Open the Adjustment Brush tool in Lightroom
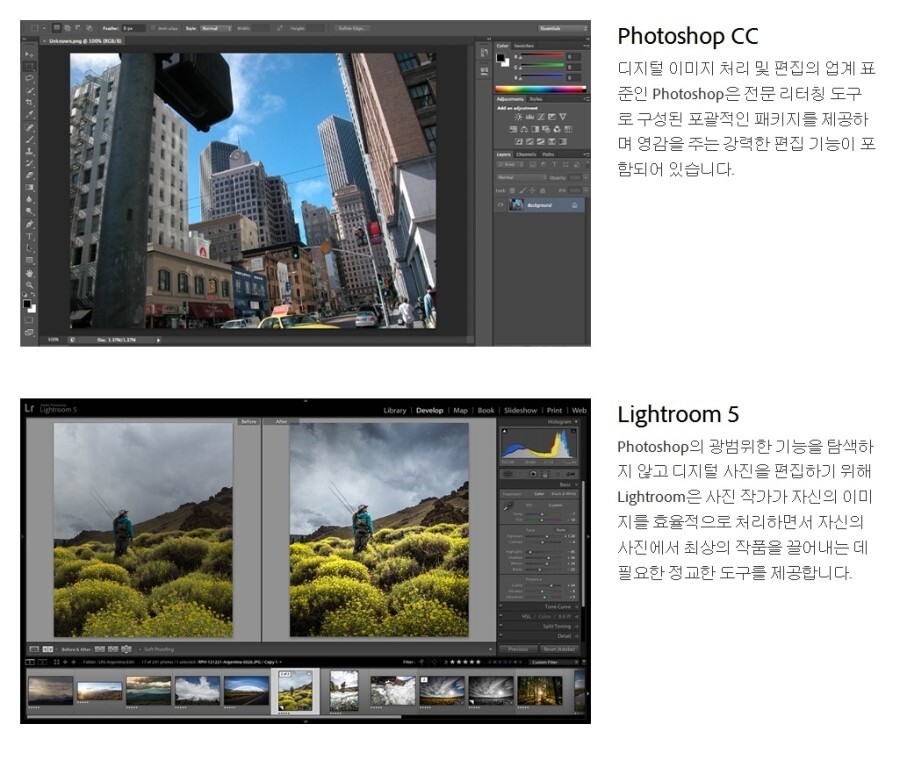900x767 pixels. tap(571, 474)
